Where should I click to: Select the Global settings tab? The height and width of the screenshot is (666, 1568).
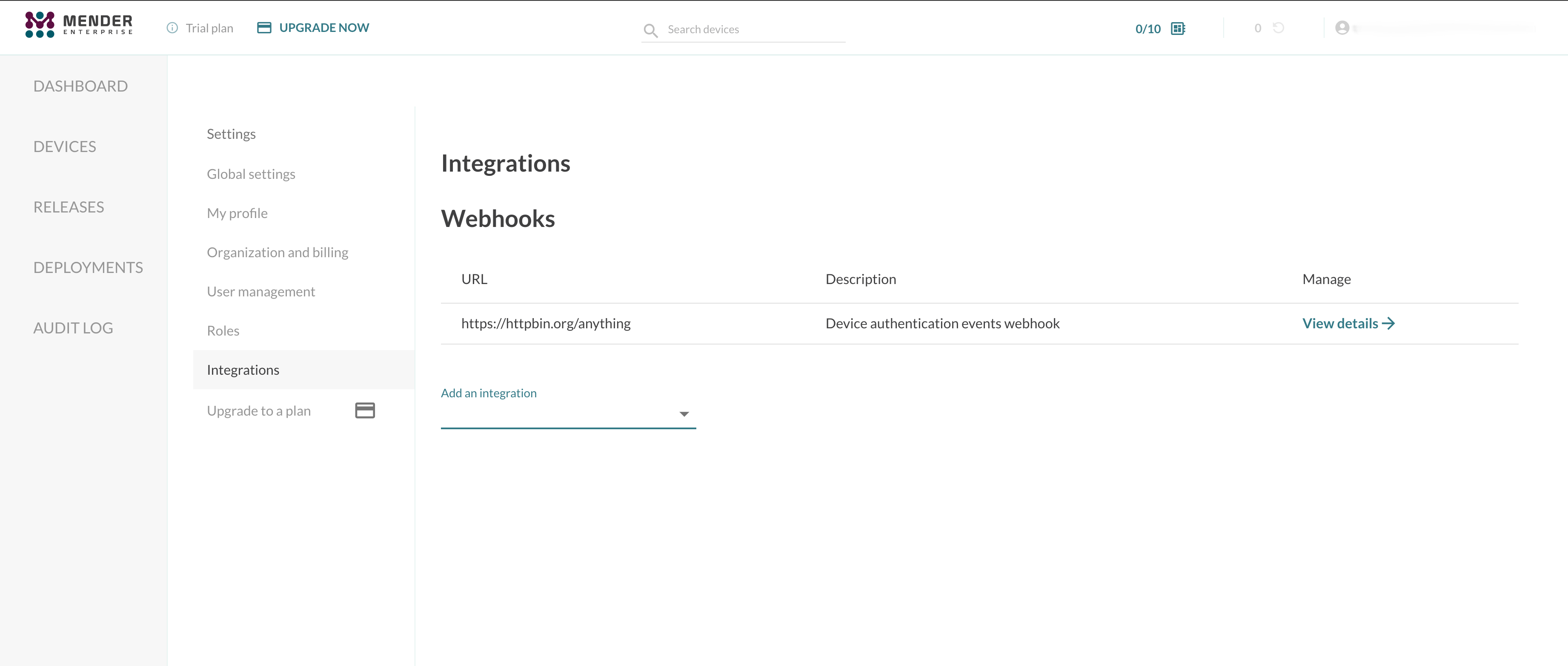(x=251, y=174)
